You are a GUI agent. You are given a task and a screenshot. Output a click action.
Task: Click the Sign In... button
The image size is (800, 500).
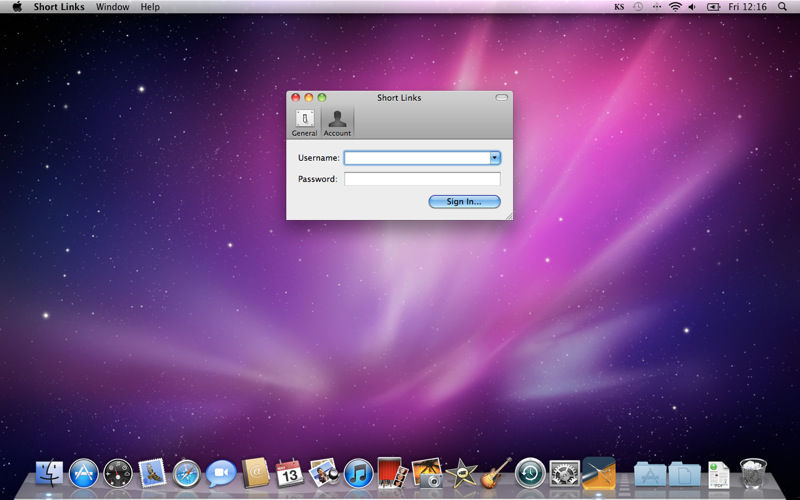[x=464, y=202]
